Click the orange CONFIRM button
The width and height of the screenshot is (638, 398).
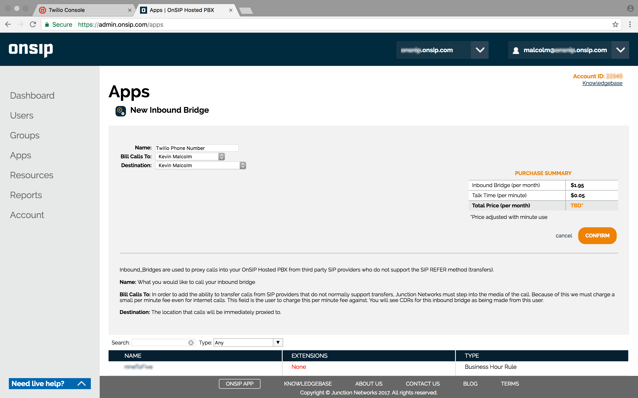(x=597, y=236)
